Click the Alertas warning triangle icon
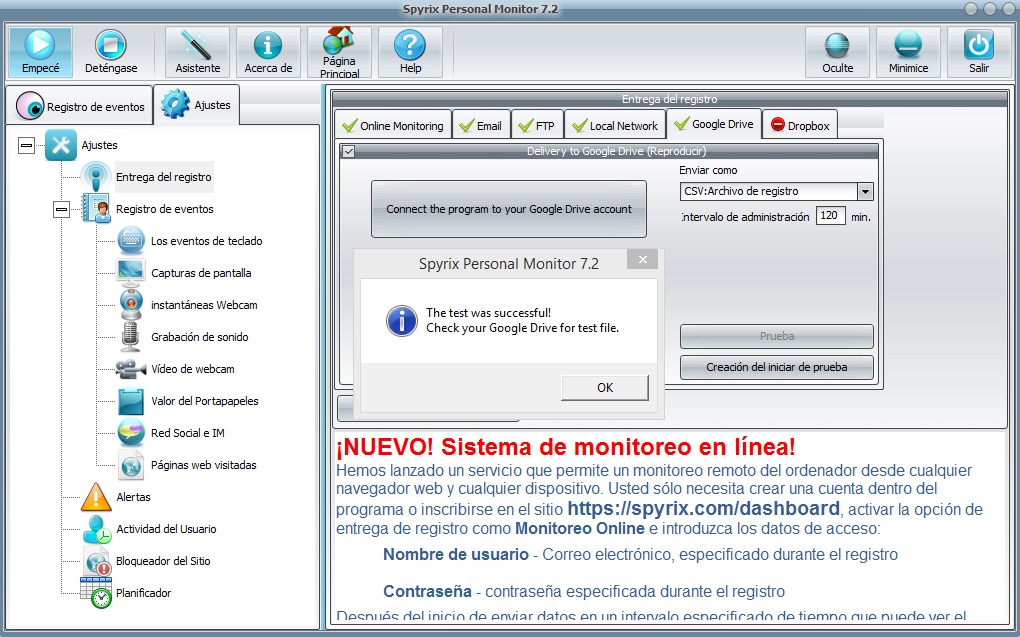 point(96,496)
